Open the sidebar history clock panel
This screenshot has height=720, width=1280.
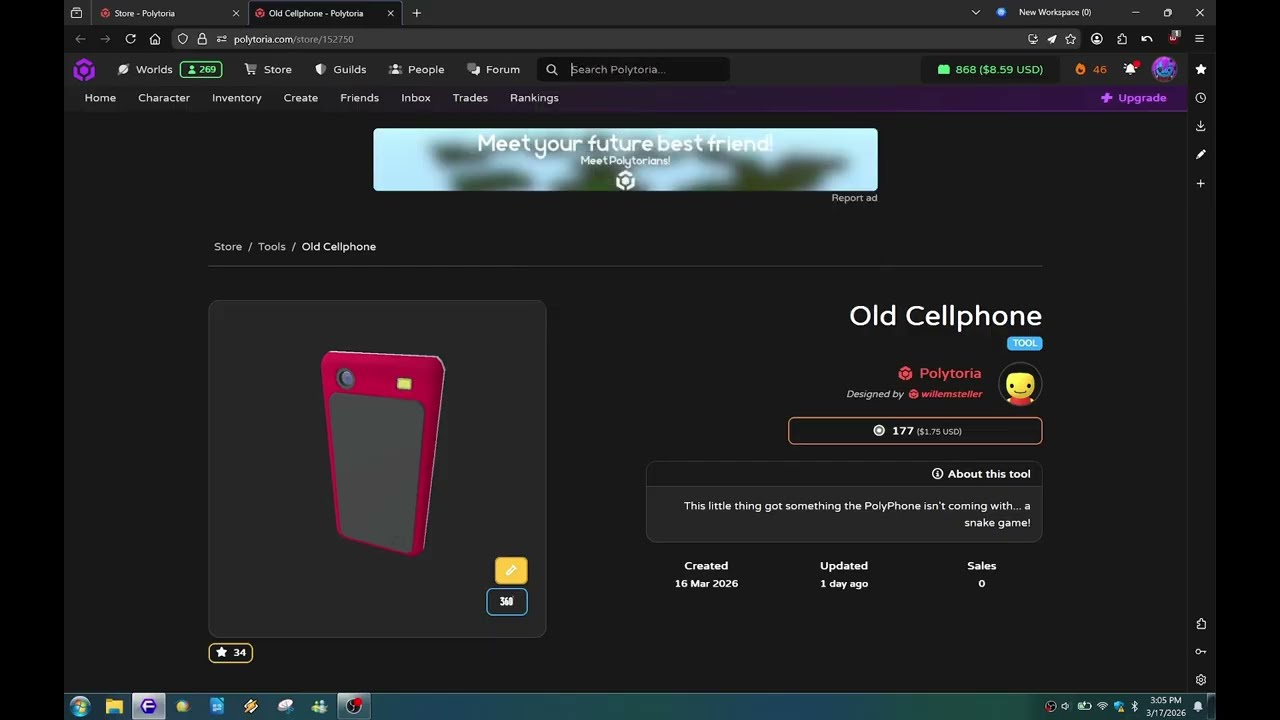coord(1201,98)
